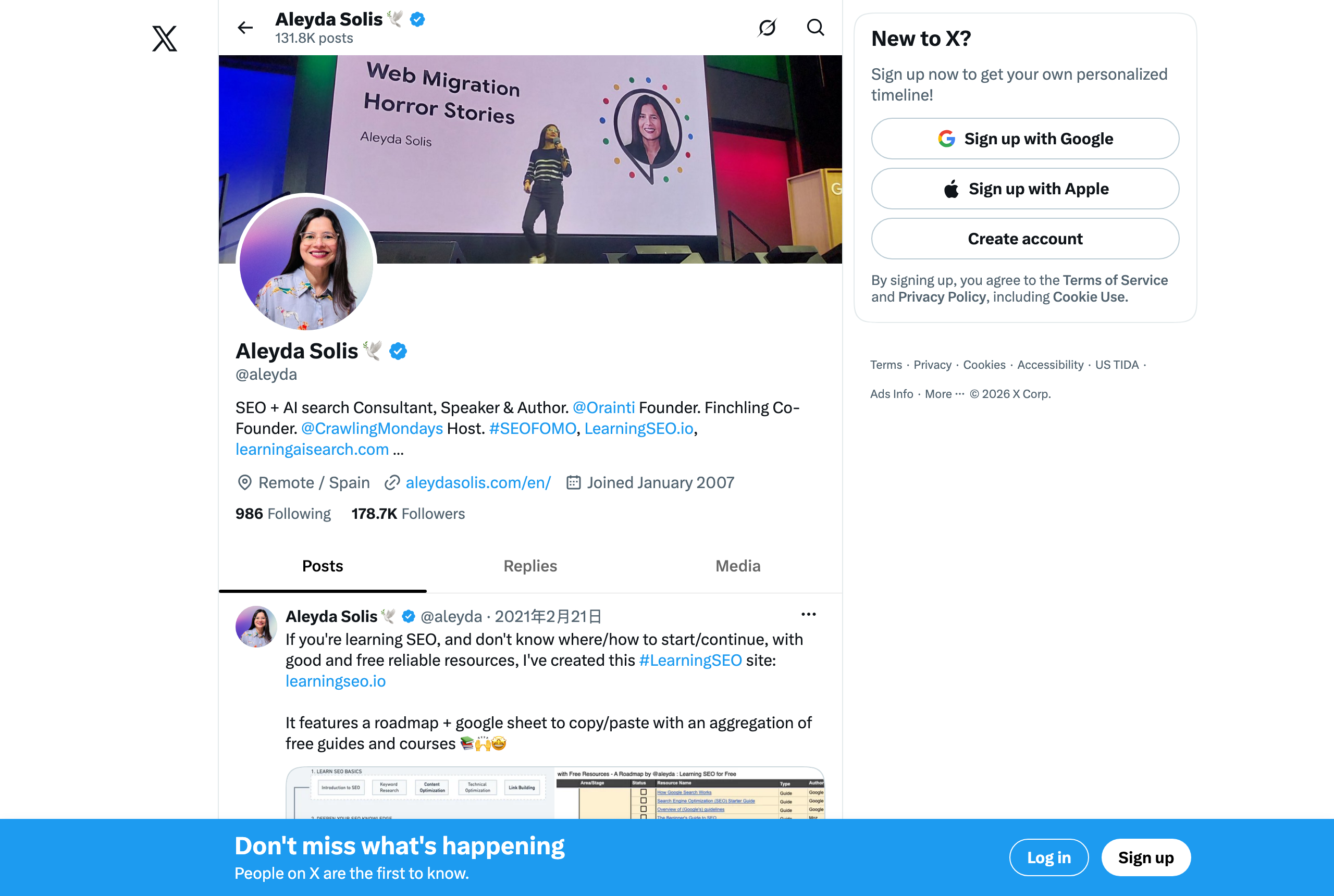The image size is (1334, 896).
Task: Open the #LearningSEO hashtag in post
Action: pyautogui.click(x=690, y=661)
